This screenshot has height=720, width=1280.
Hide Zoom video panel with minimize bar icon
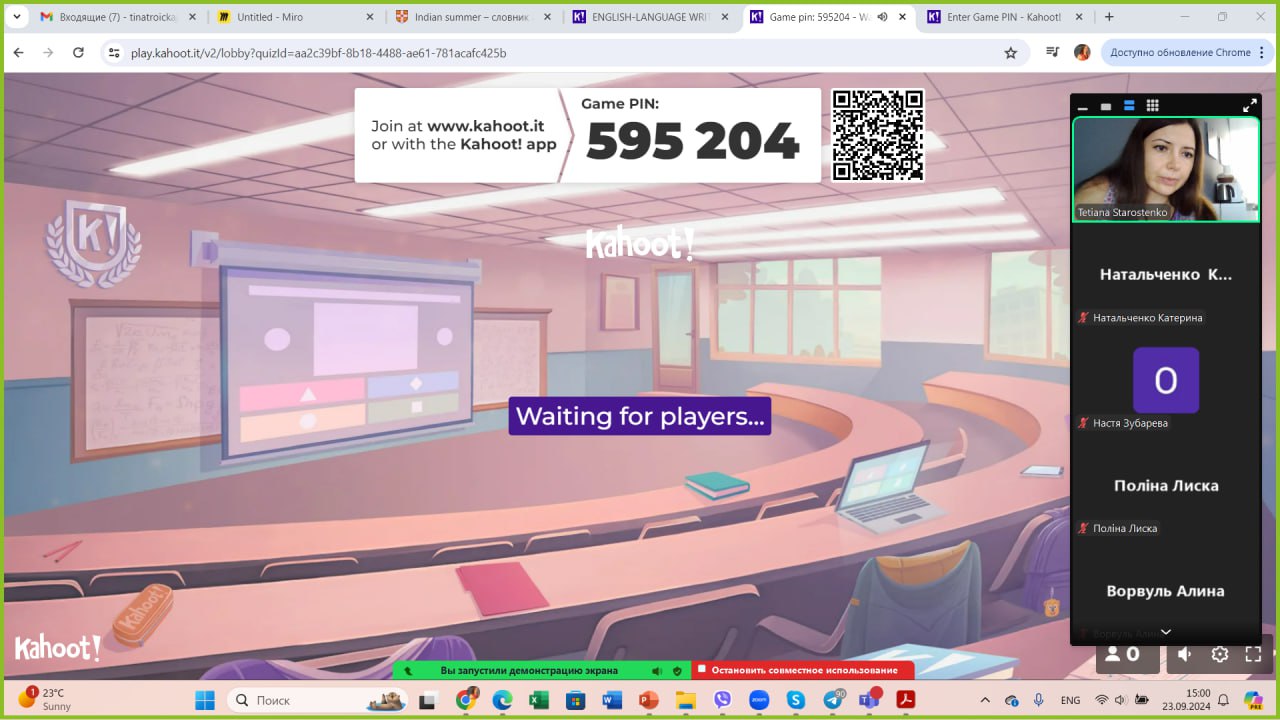pos(1083,106)
